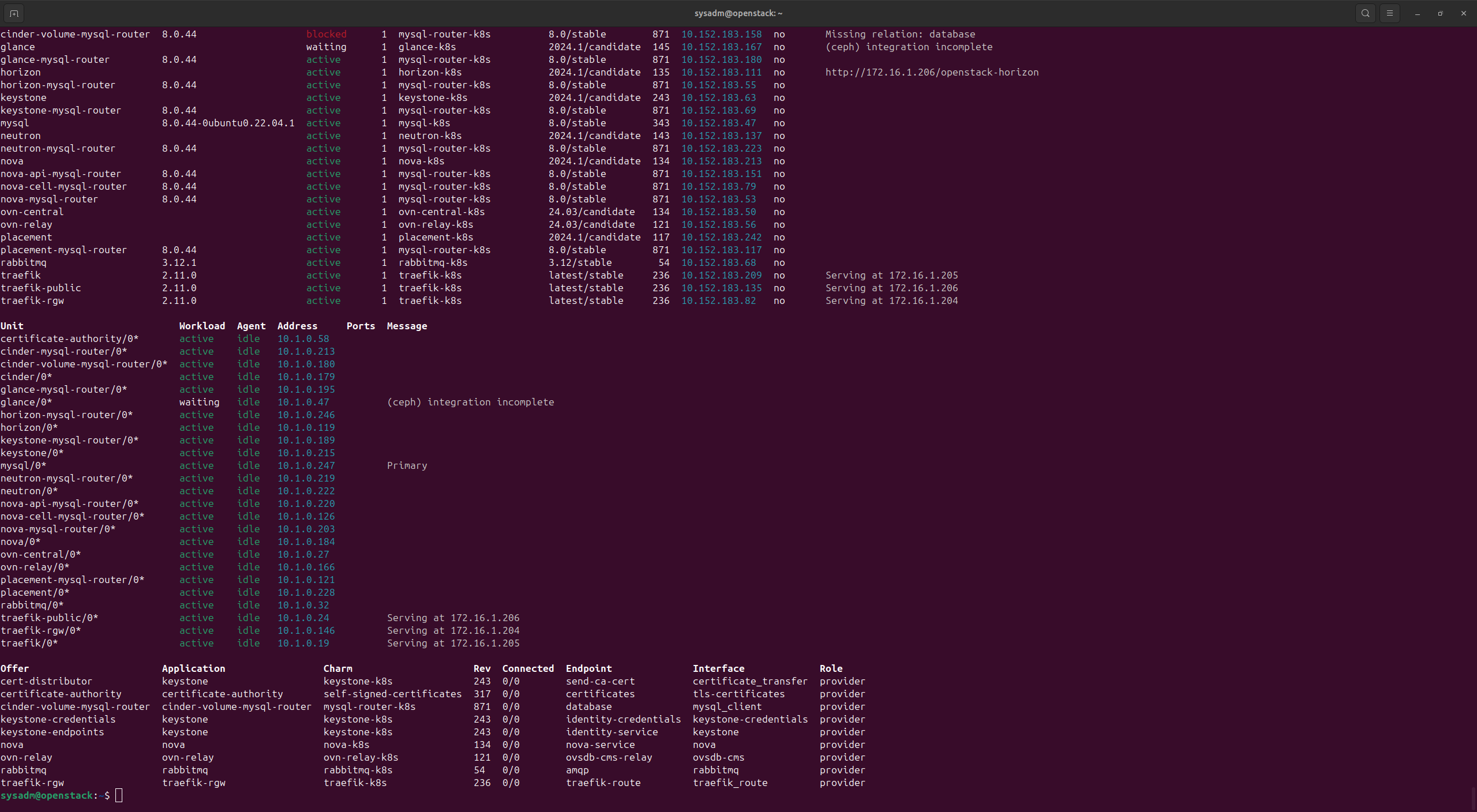Click the Workload column header
1477x812 pixels.
pyautogui.click(x=202, y=326)
